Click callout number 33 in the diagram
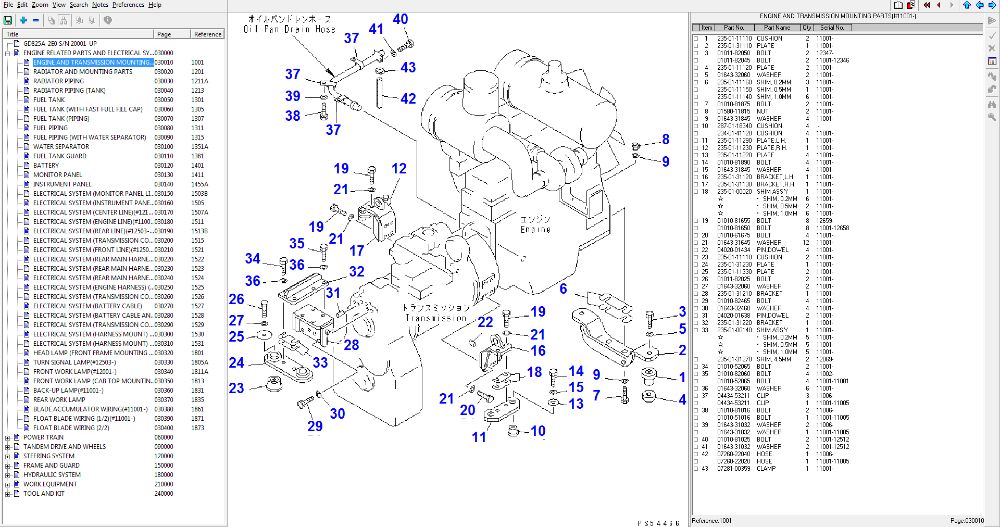The height and width of the screenshot is (527, 1000). tap(320, 362)
